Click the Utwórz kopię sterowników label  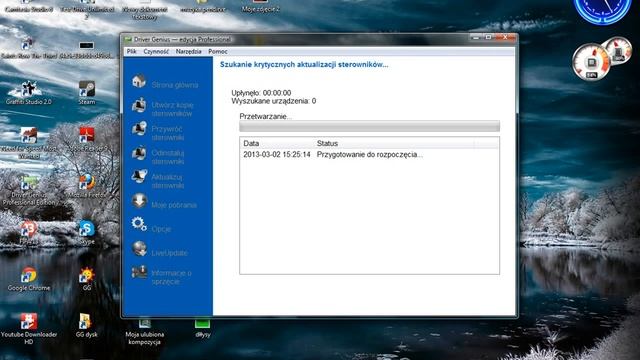[x=172, y=109]
